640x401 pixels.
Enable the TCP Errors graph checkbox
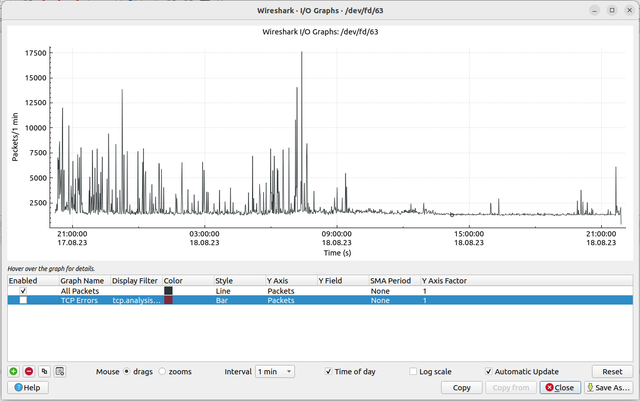[x=23, y=300]
